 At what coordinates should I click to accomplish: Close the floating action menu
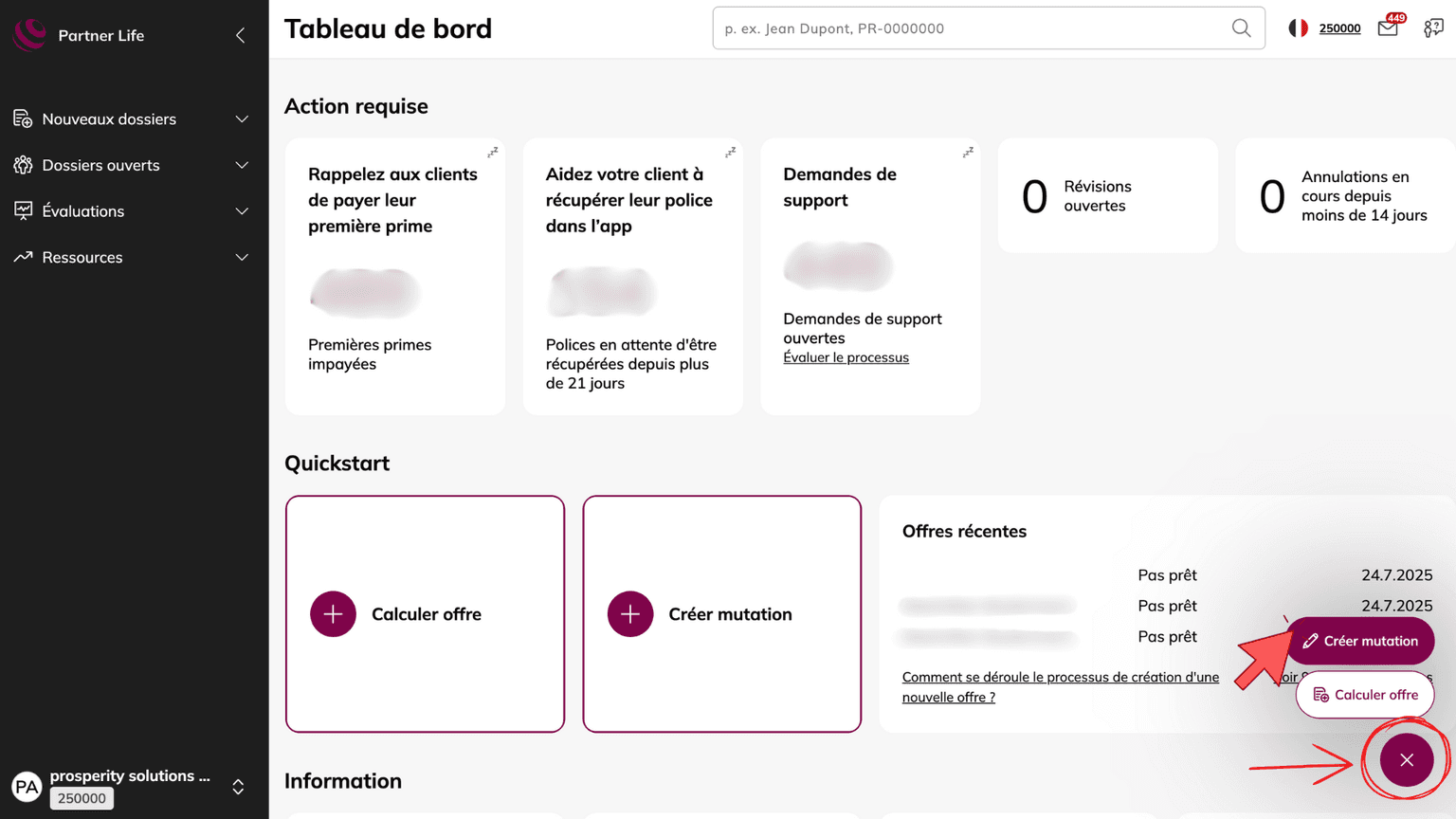tap(1407, 759)
